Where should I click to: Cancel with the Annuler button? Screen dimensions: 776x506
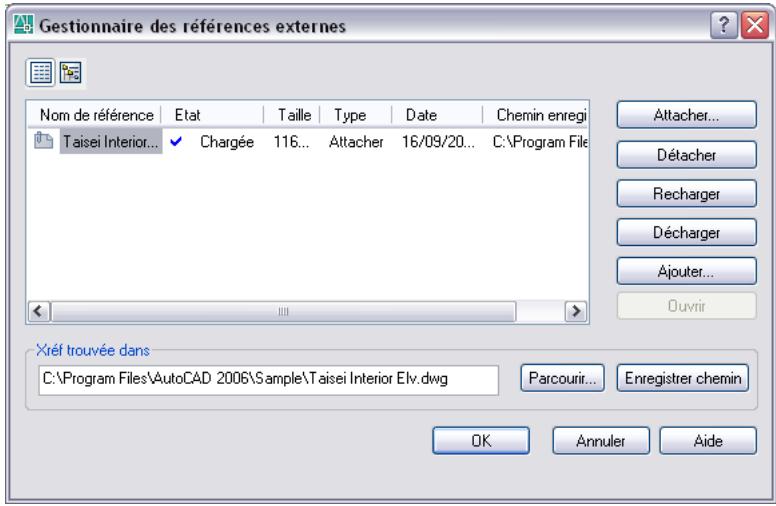click(x=601, y=441)
